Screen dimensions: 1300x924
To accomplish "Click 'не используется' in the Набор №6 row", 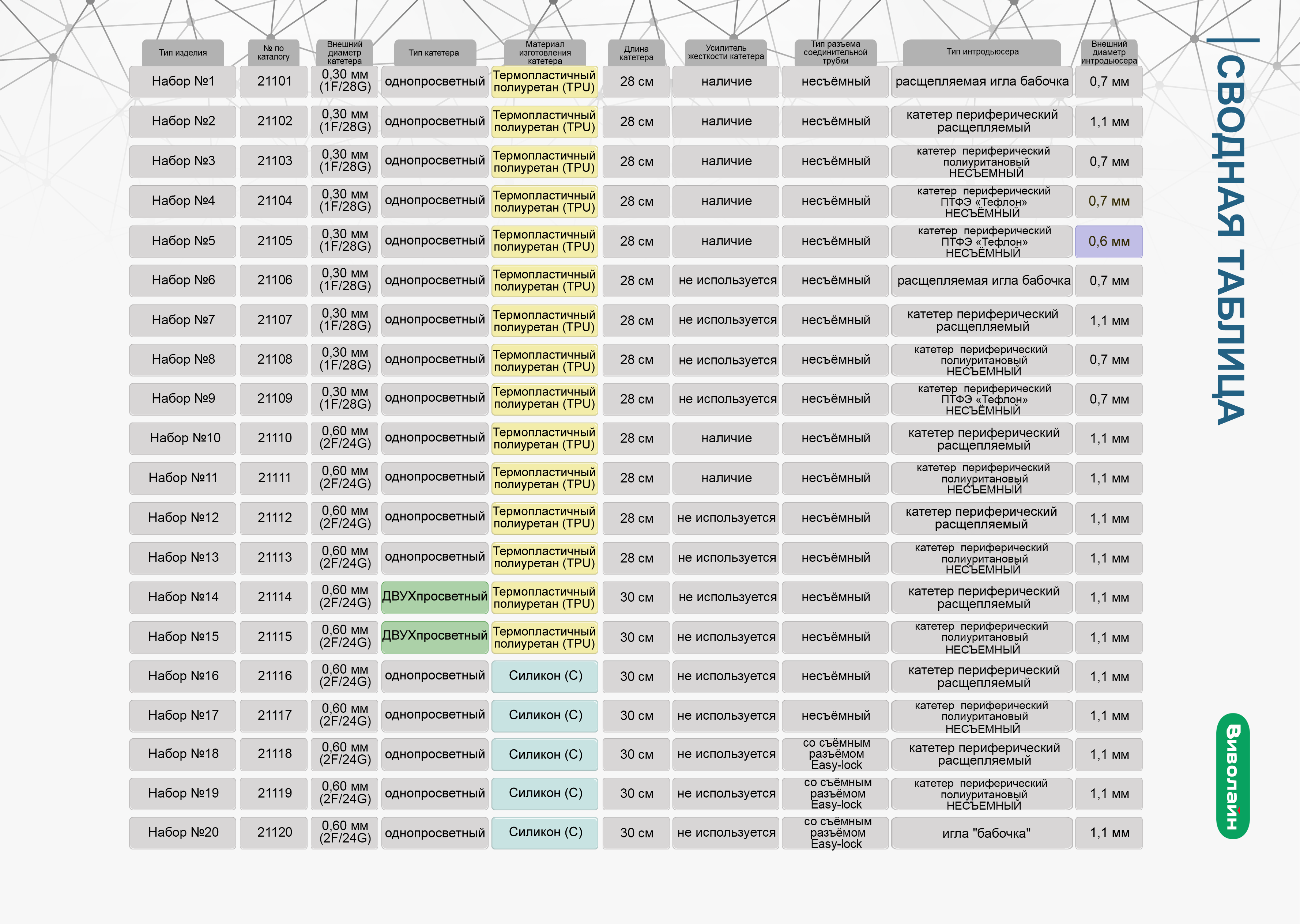I will point(726,280).
